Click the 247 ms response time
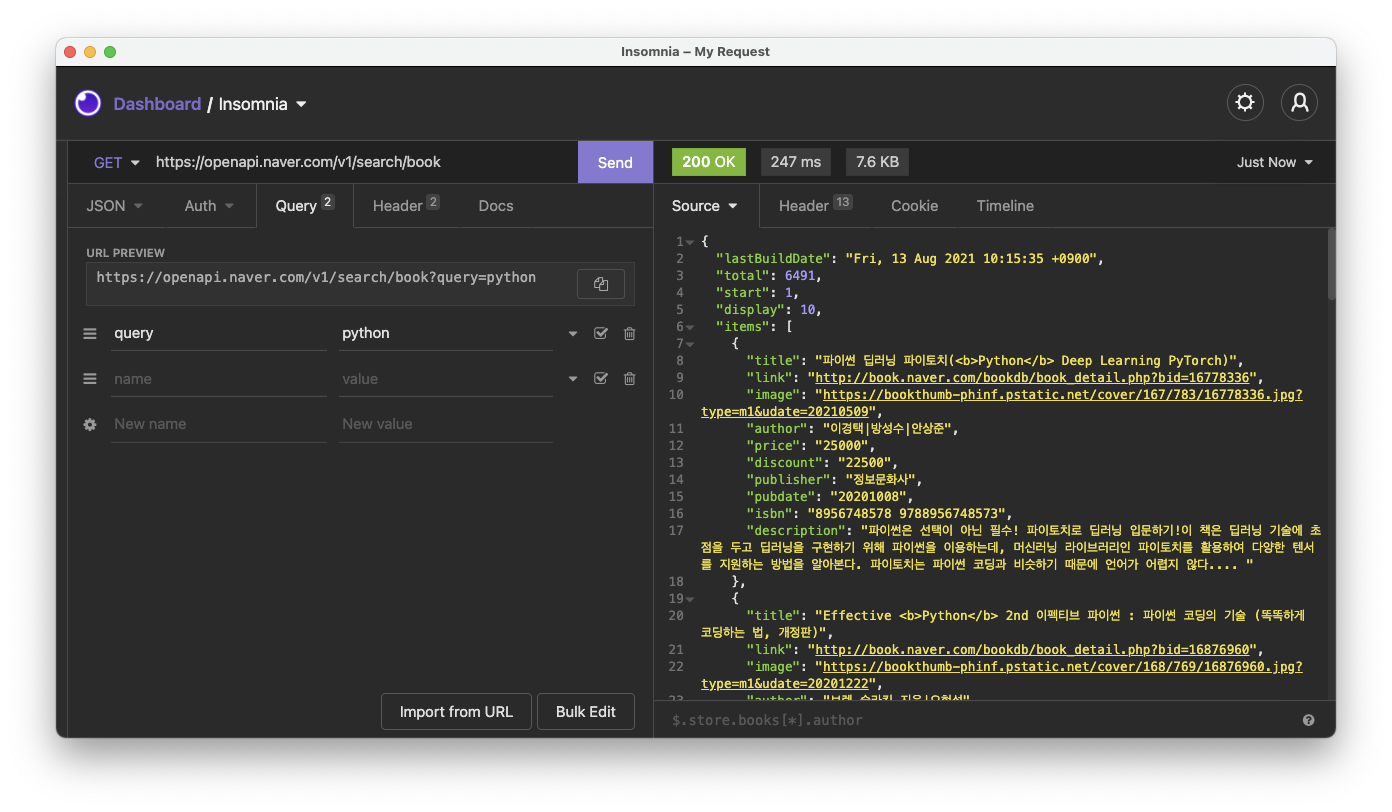This screenshot has width=1392, height=812. point(796,162)
